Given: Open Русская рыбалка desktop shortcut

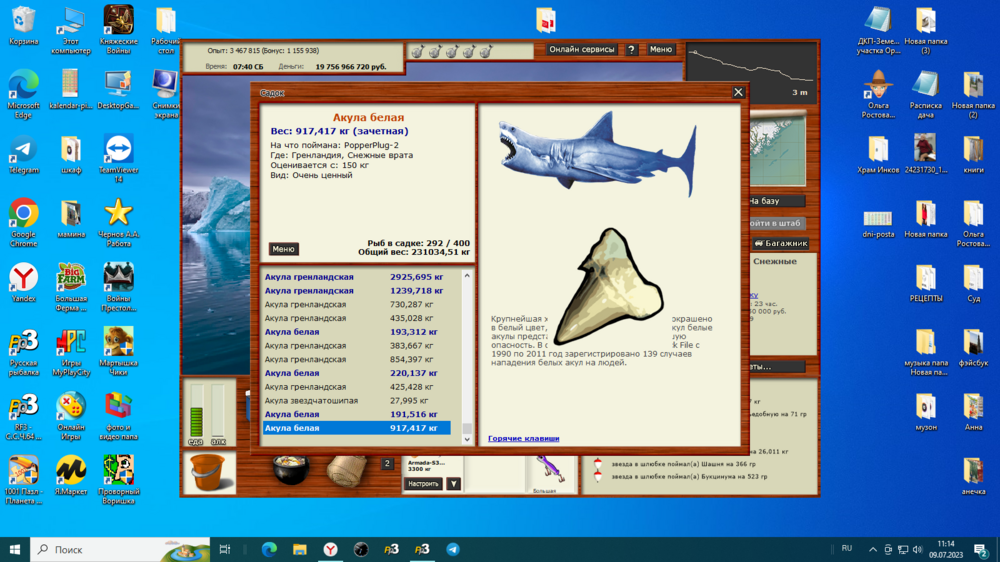Looking at the screenshot, I should click(x=23, y=350).
